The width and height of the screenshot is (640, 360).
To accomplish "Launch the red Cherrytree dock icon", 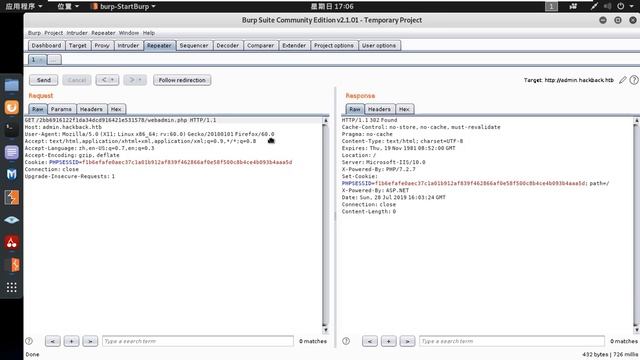I will click(11, 242).
